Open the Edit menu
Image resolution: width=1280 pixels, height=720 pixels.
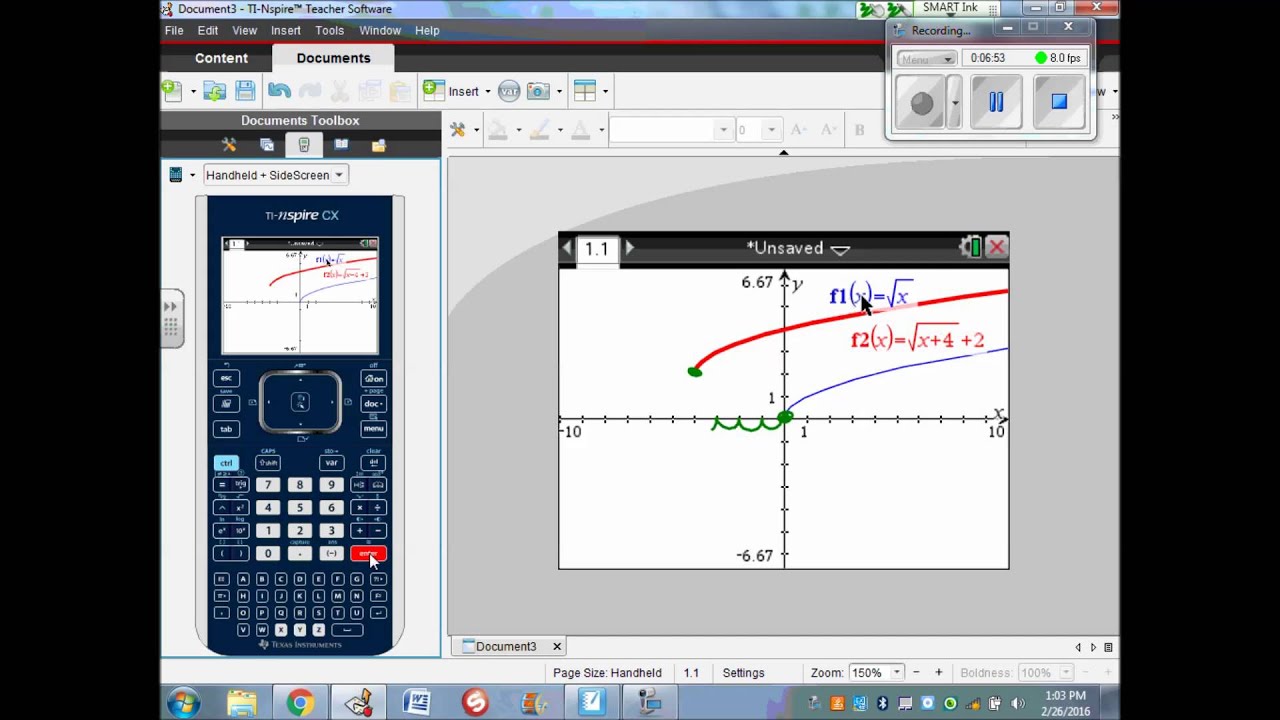coord(208,30)
